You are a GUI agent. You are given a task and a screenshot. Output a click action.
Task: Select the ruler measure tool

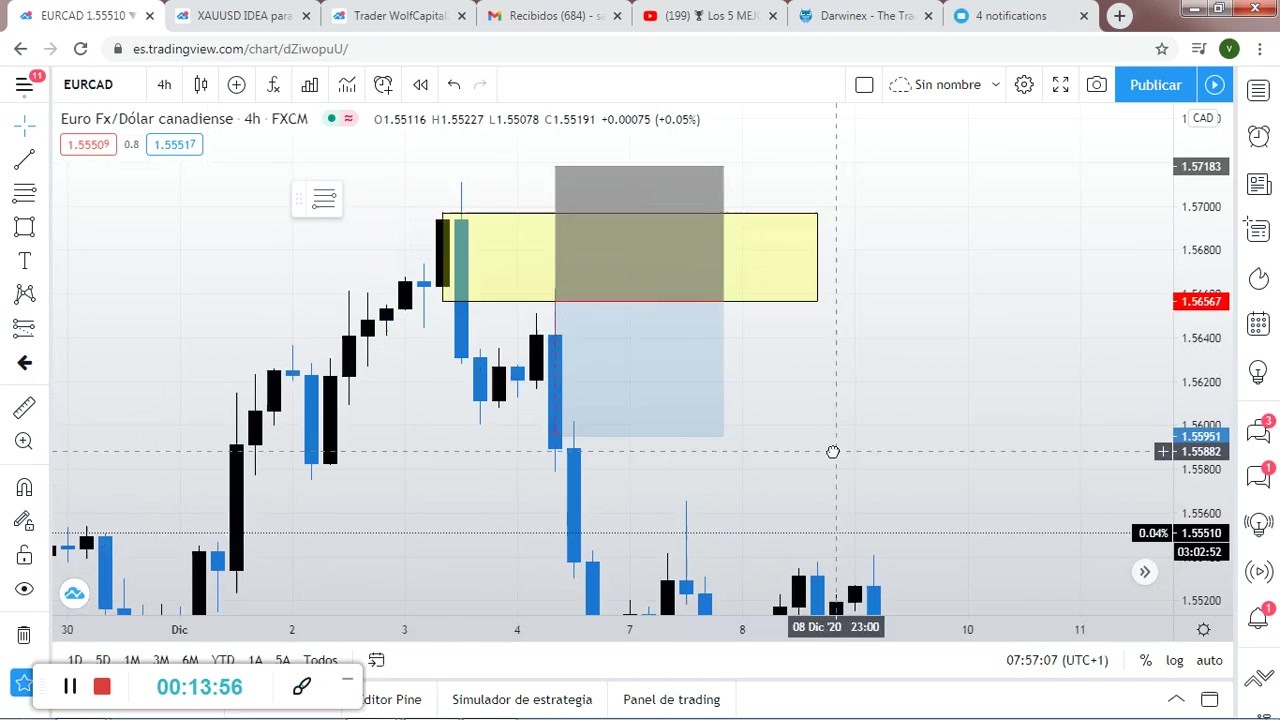pos(25,407)
